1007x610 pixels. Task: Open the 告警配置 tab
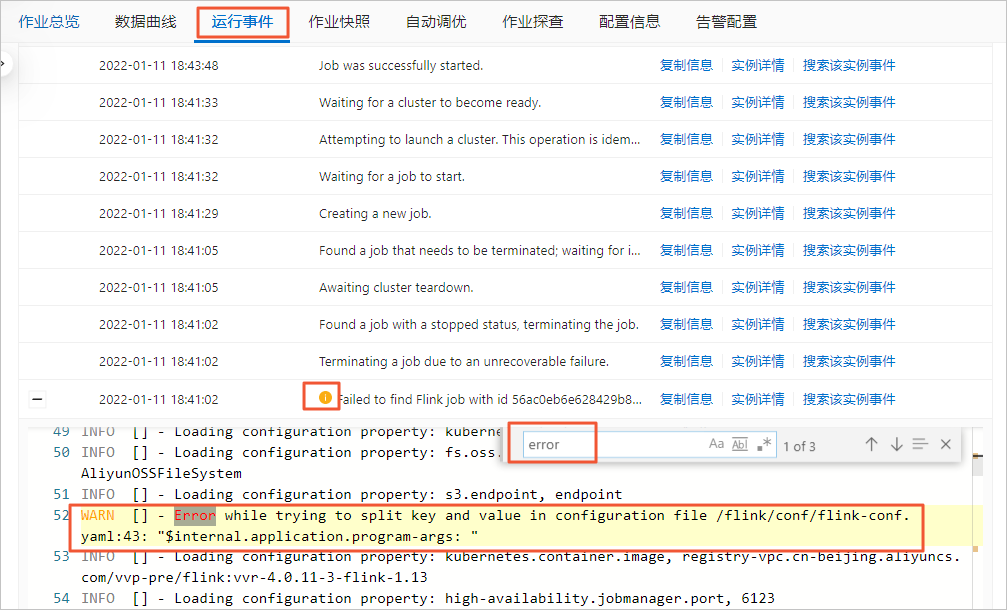[726, 22]
